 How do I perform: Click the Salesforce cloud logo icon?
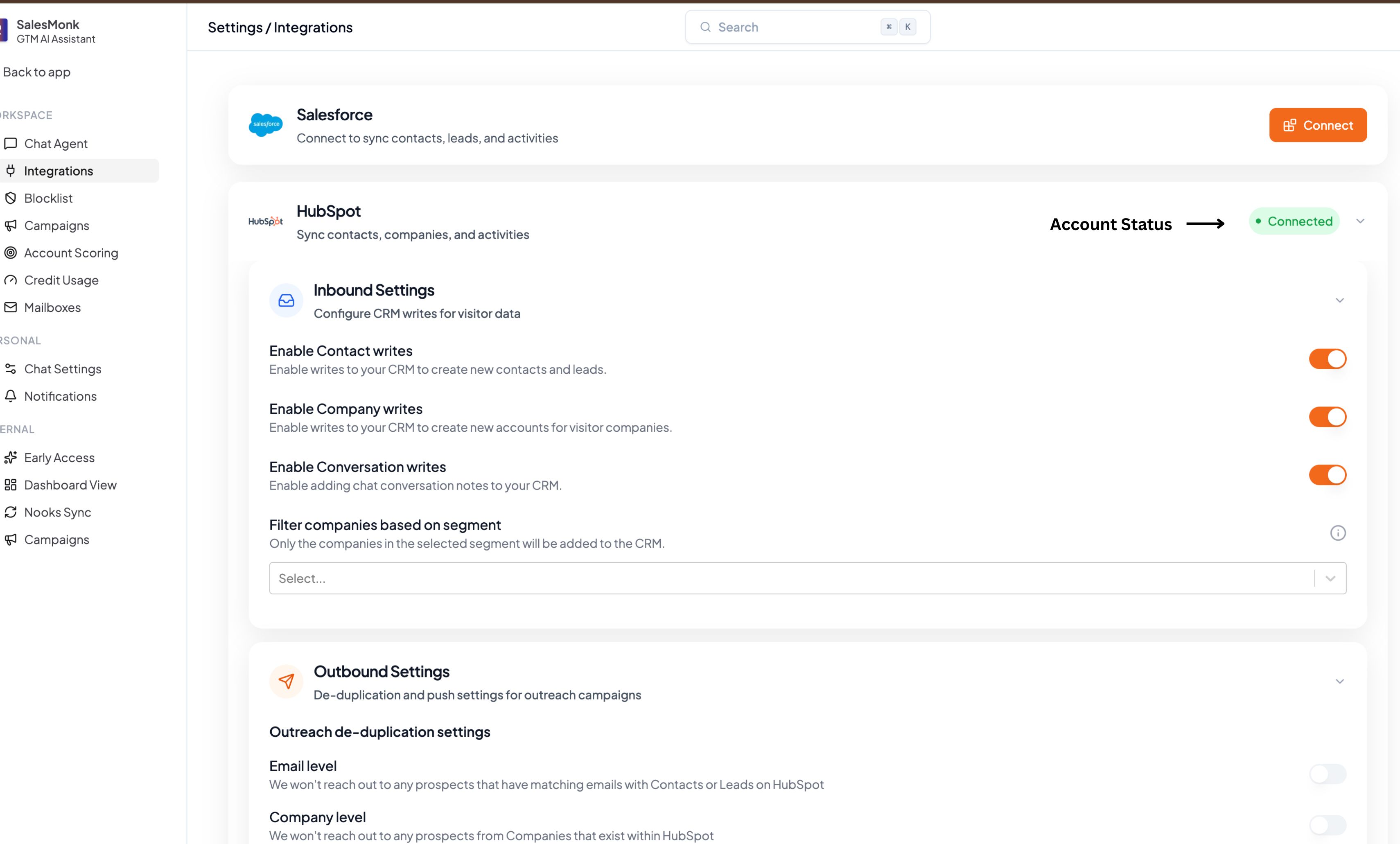click(x=265, y=124)
